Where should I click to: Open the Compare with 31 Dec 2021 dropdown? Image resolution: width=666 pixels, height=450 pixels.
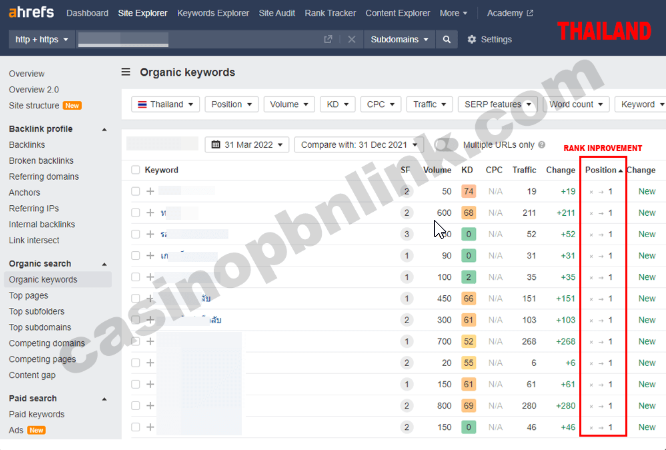[x=359, y=144]
